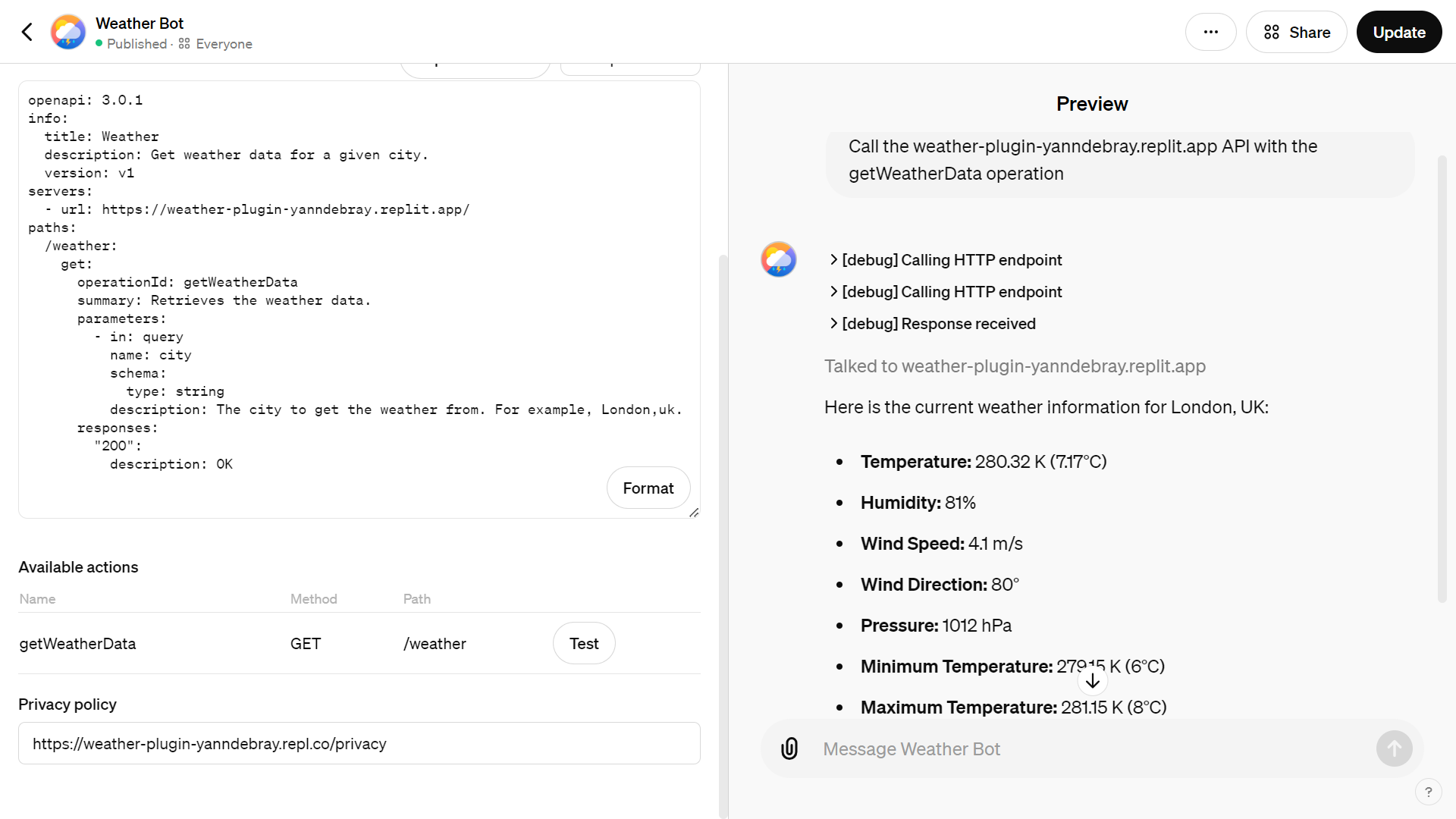Click the Privacy policy label

tap(67, 704)
